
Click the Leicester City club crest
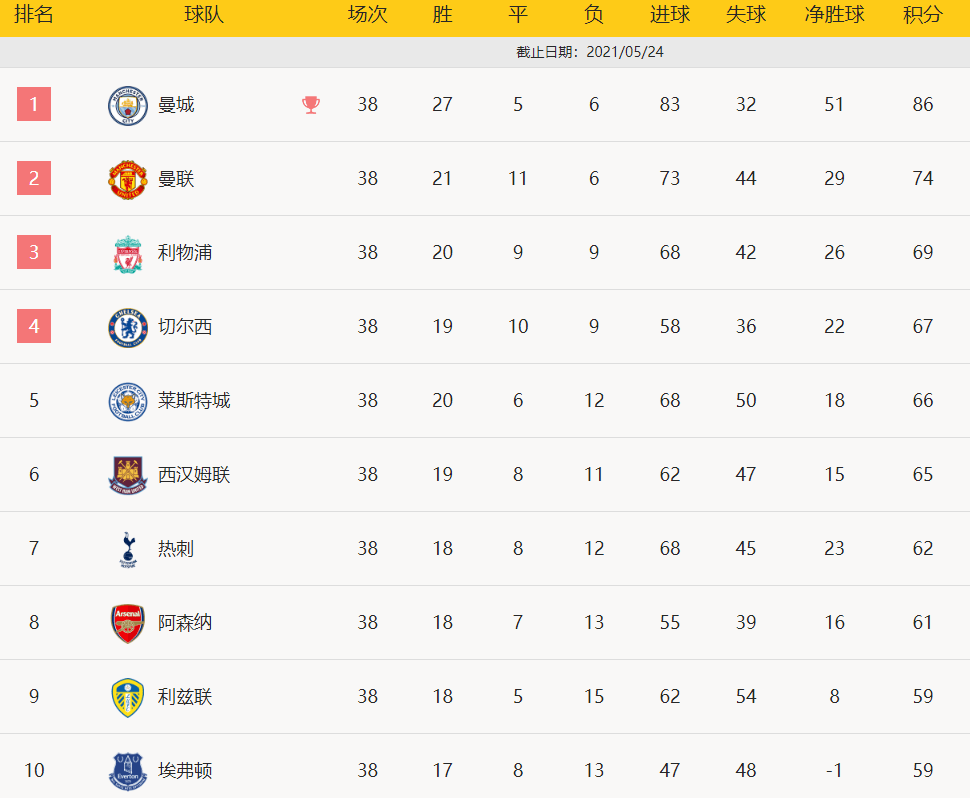coord(127,401)
